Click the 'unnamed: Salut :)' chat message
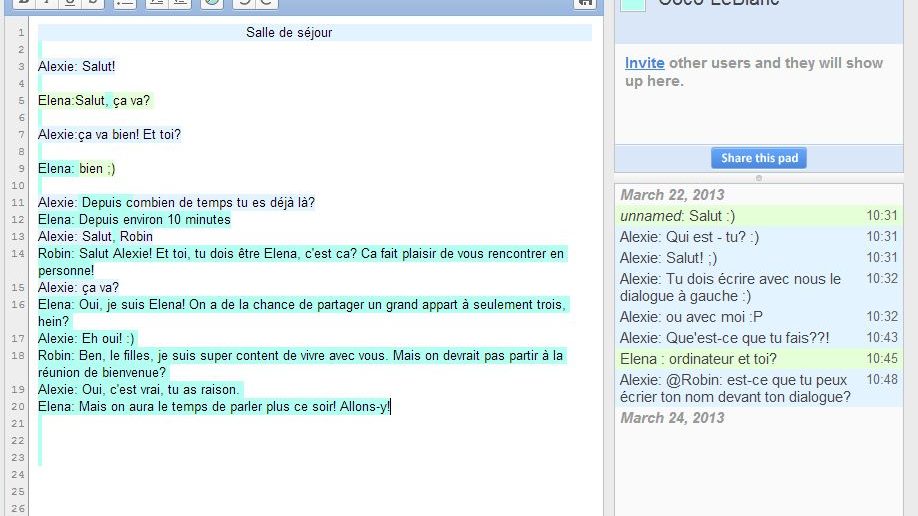This screenshot has height=516, width=918. point(675,216)
